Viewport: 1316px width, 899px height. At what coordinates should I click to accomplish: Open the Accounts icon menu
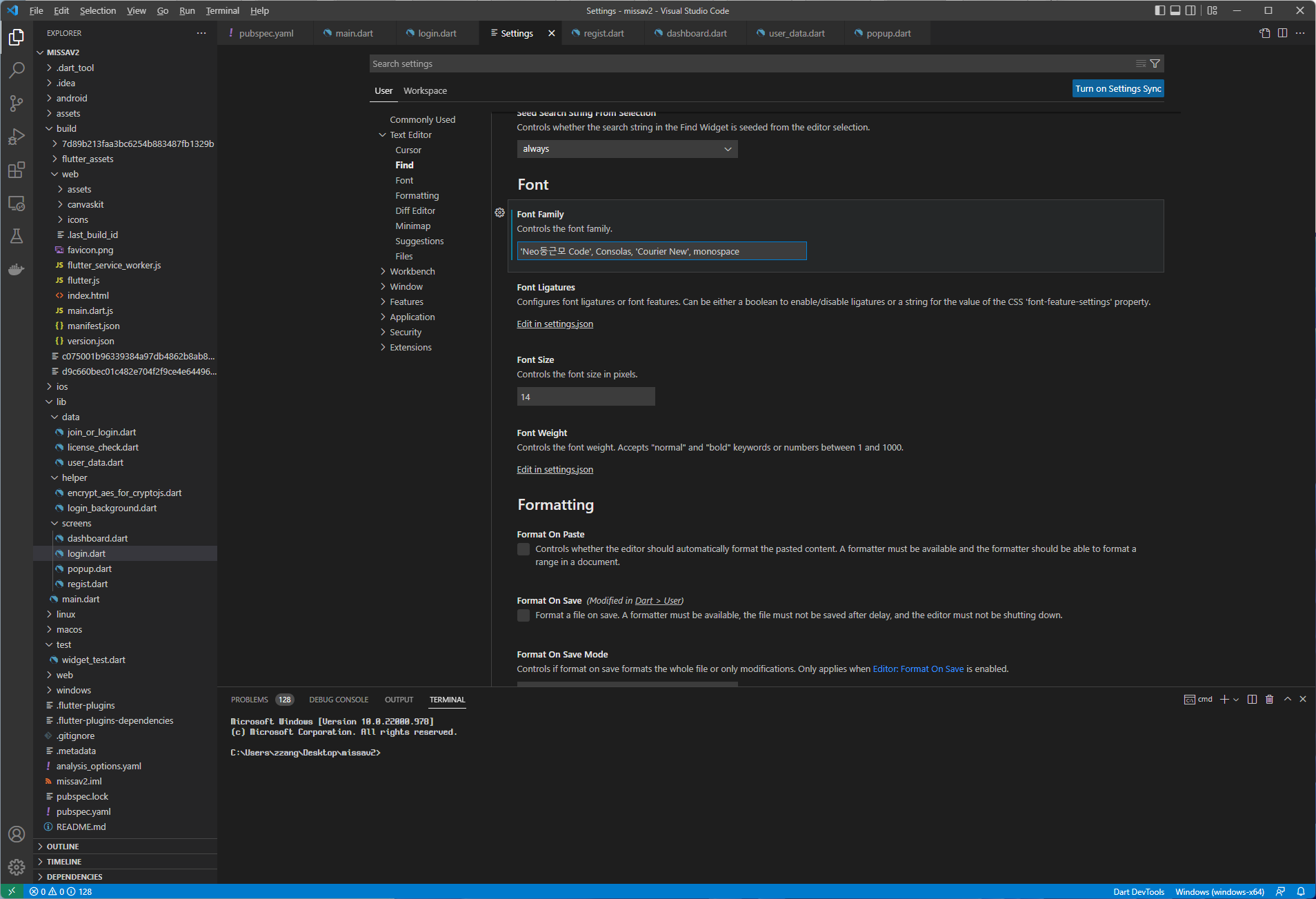pos(17,834)
